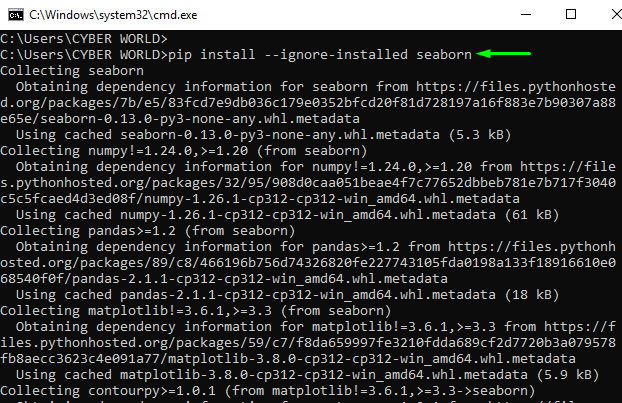Click the Using cached matplotlib-3.8.0 line
The height and width of the screenshot is (403, 622).
(307, 374)
